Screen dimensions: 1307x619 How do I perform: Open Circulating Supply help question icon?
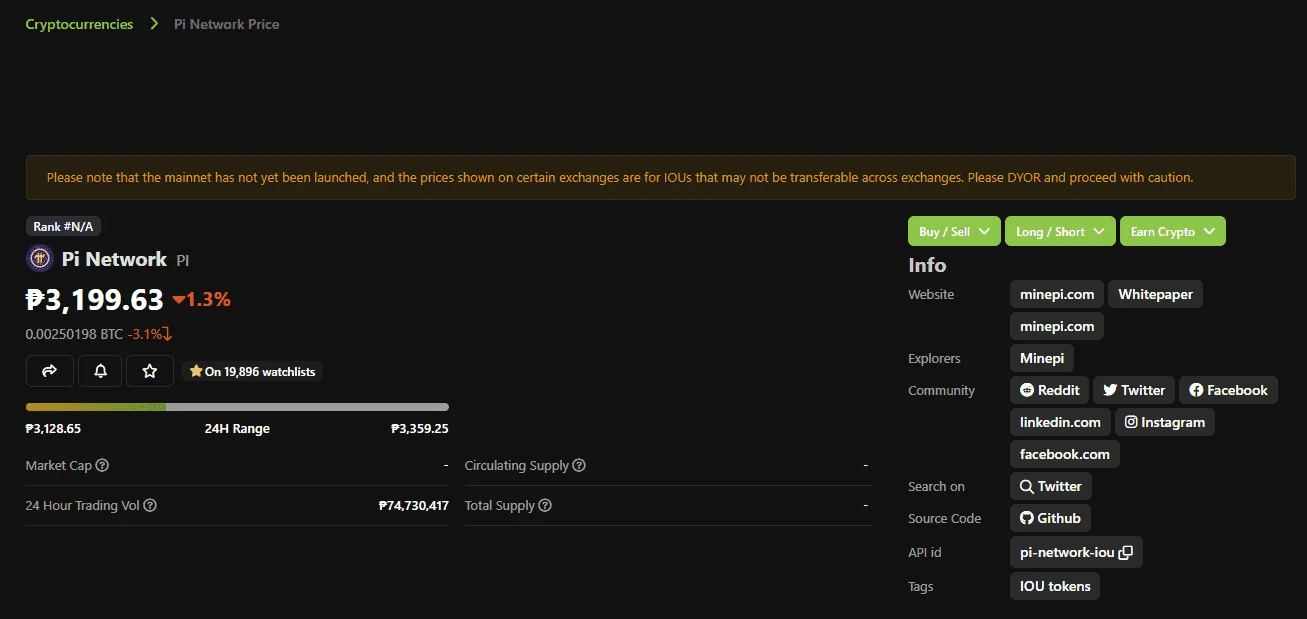579,465
